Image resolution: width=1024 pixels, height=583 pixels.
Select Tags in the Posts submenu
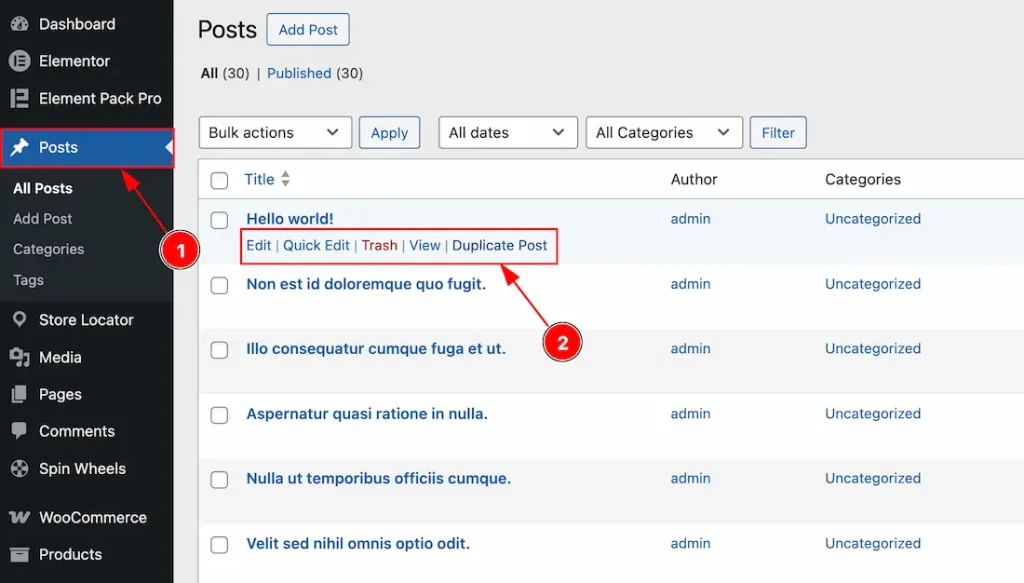pos(28,280)
